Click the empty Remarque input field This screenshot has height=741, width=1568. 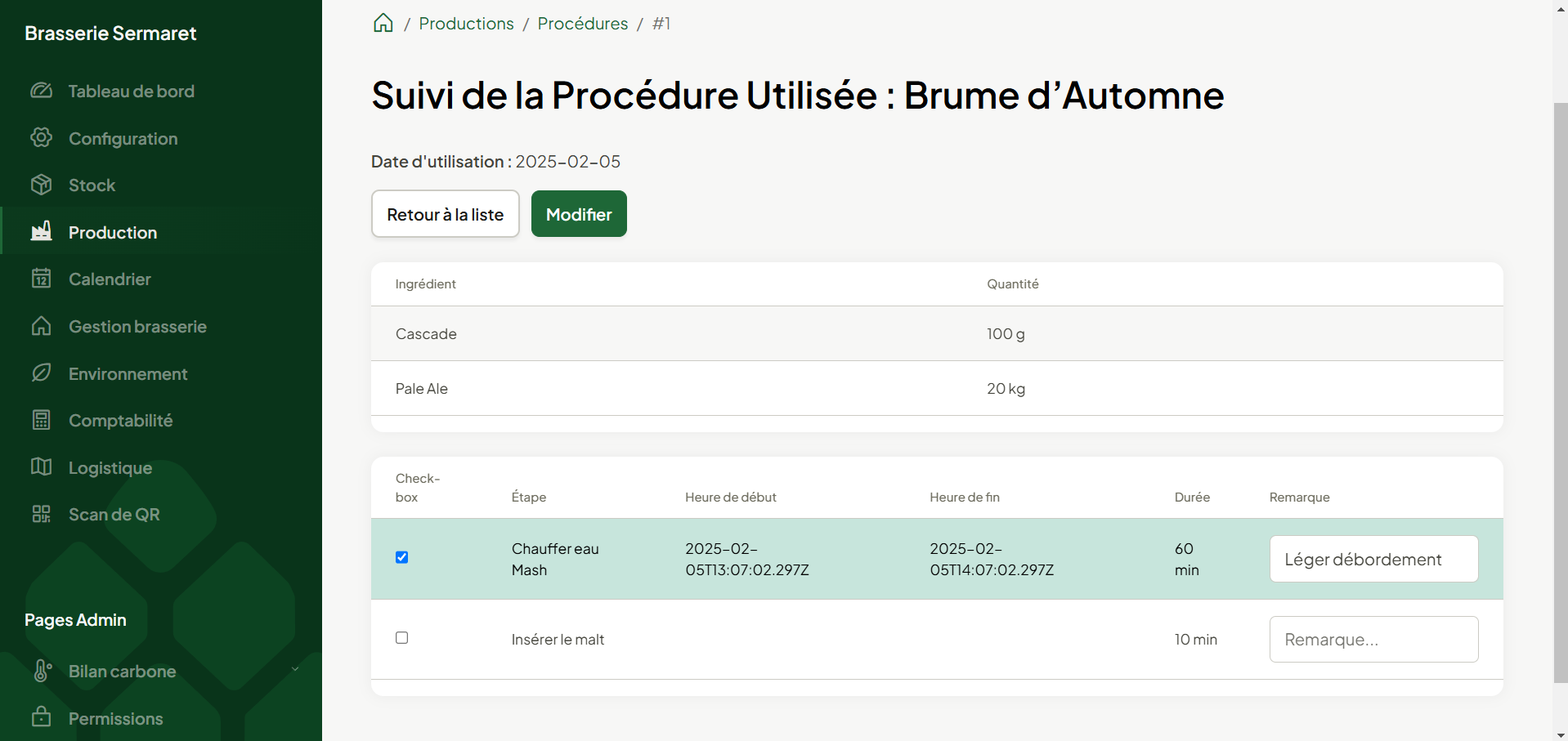pyautogui.click(x=1373, y=640)
